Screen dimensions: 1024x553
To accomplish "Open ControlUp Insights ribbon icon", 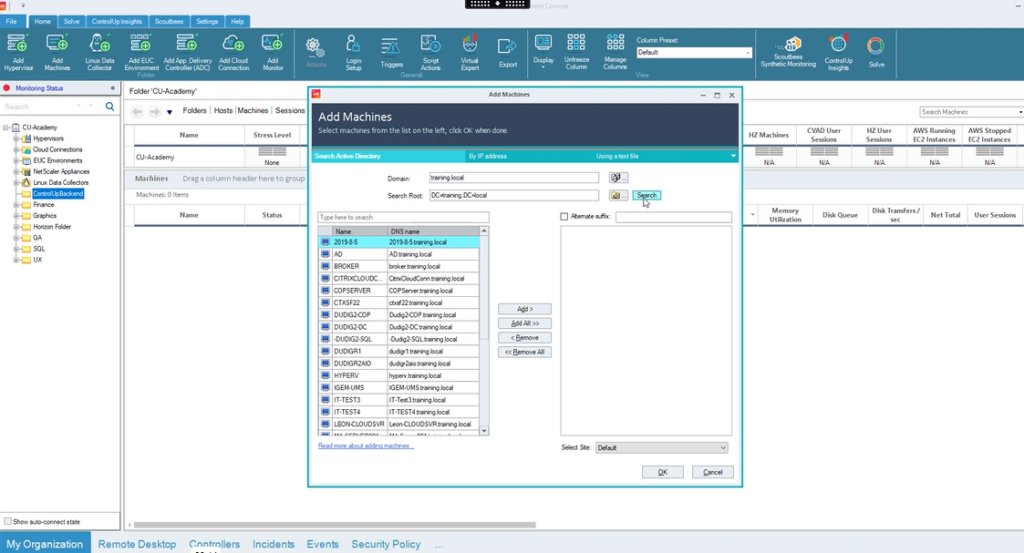I will tap(839, 52).
